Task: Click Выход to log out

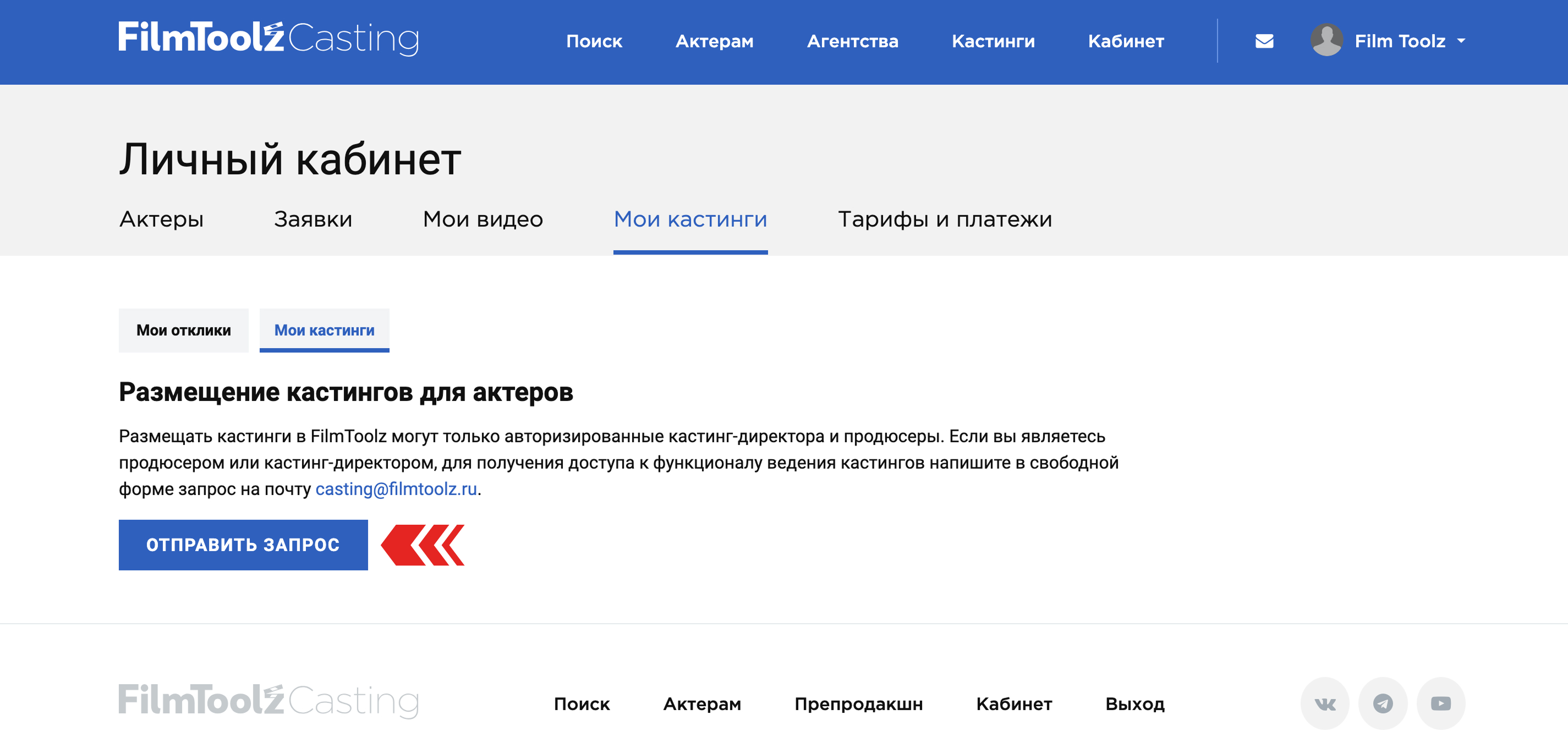Action: [x=1134, y=703]
